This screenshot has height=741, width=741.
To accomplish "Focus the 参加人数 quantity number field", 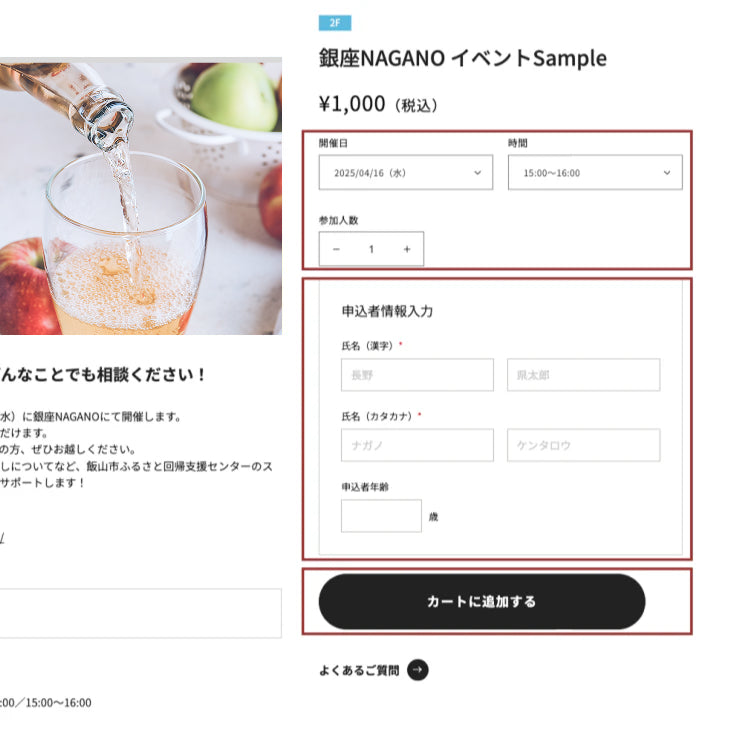I will (371, 249).
